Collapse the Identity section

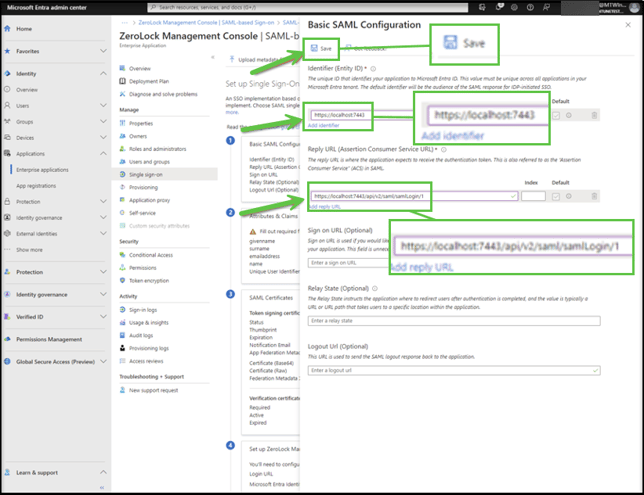[x=103, y=74]
